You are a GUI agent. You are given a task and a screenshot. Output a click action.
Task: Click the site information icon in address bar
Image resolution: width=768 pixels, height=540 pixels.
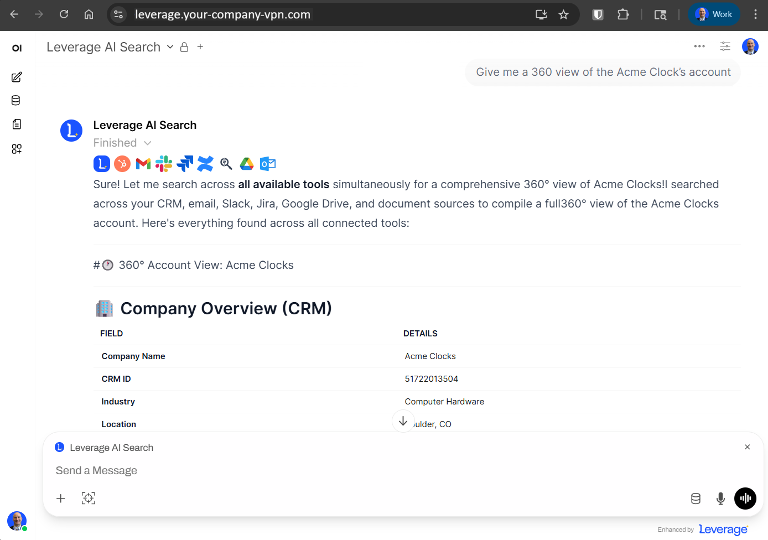coord(119,14)
